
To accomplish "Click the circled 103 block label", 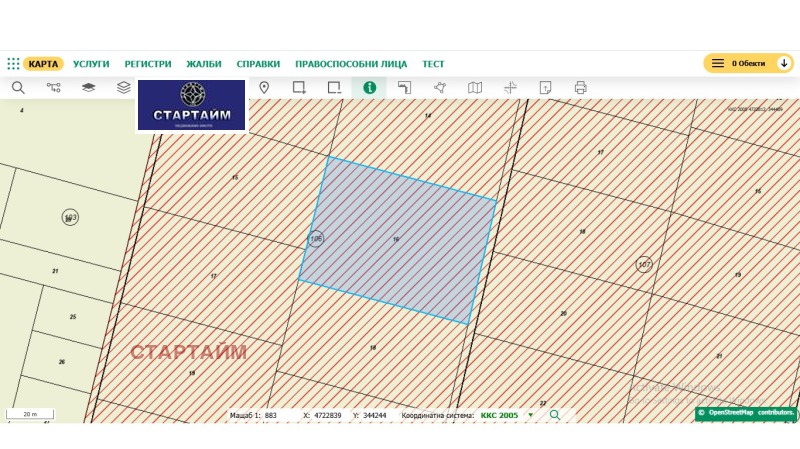I will (70, 217).
